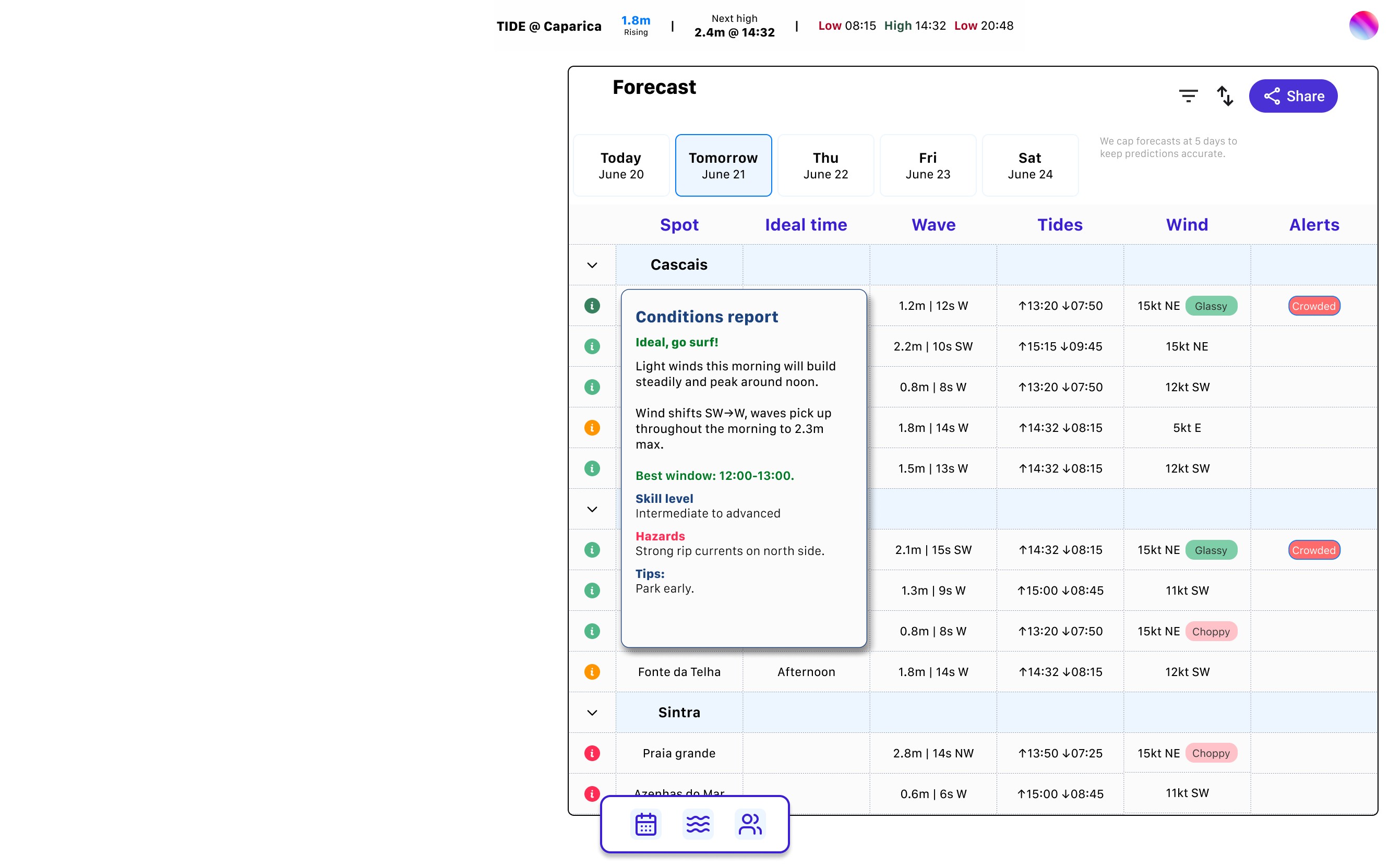Collapse the Cascais region group
The image size is (1389, 868).
point(592,265)
